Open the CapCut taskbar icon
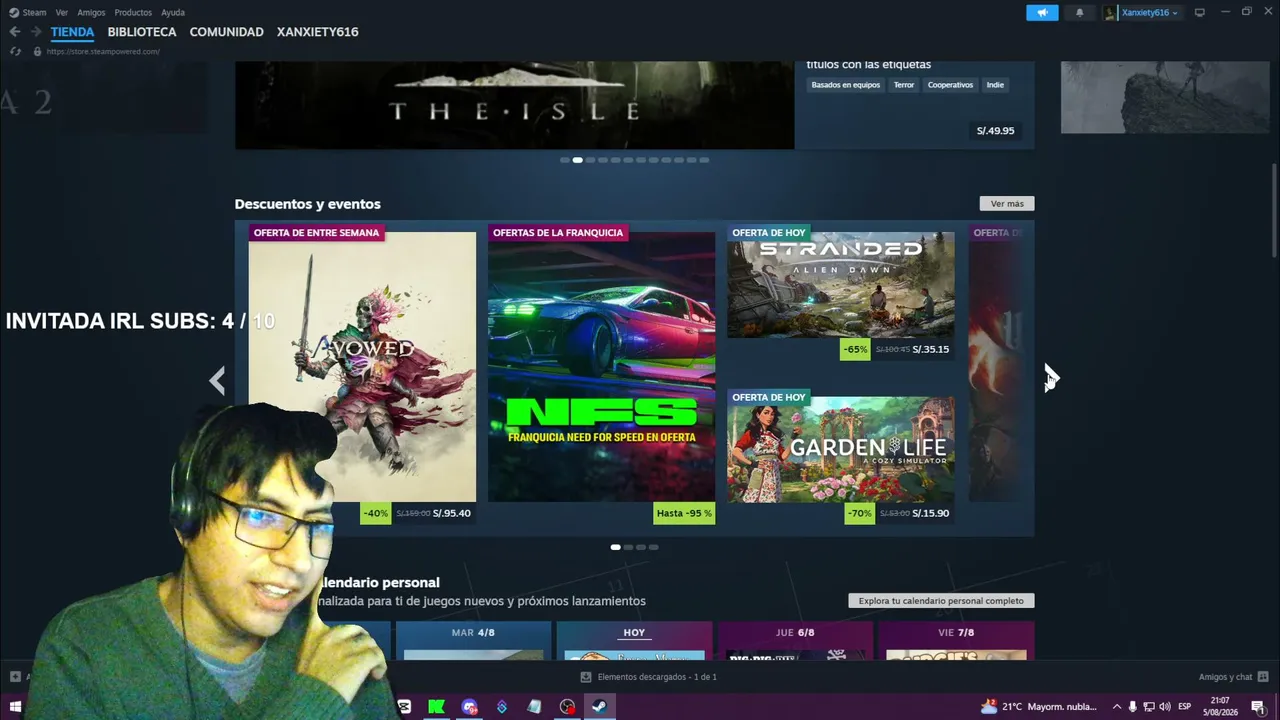The width and height of the screenshot is (1280, 720). (404, 707)
